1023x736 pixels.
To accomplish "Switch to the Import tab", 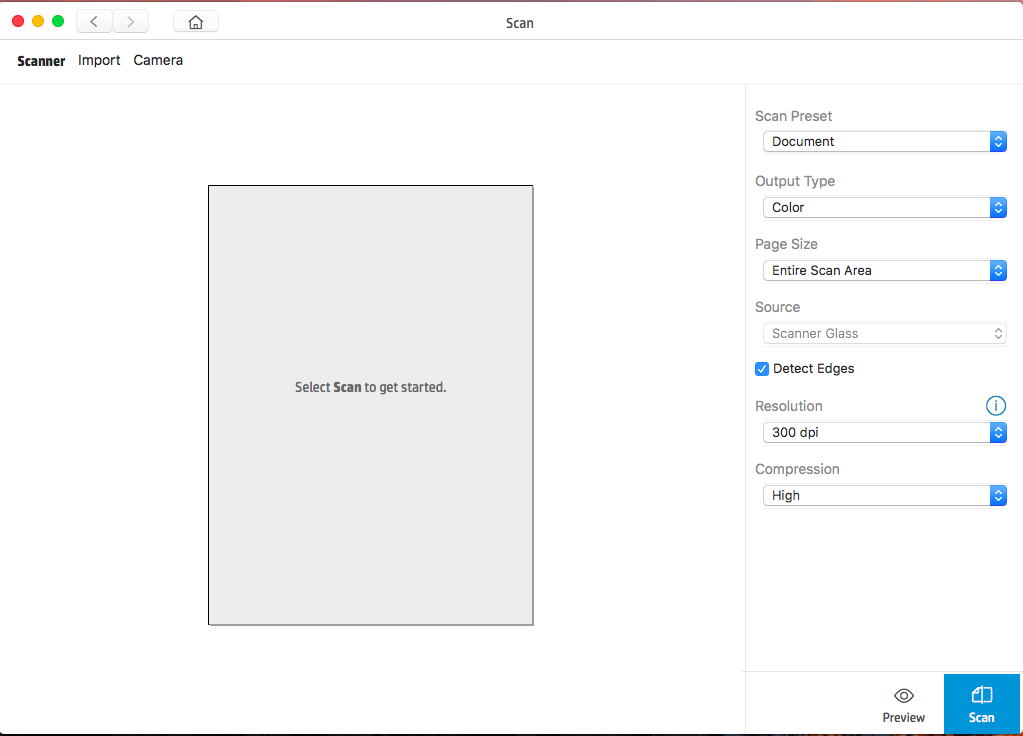I will 99,61.
